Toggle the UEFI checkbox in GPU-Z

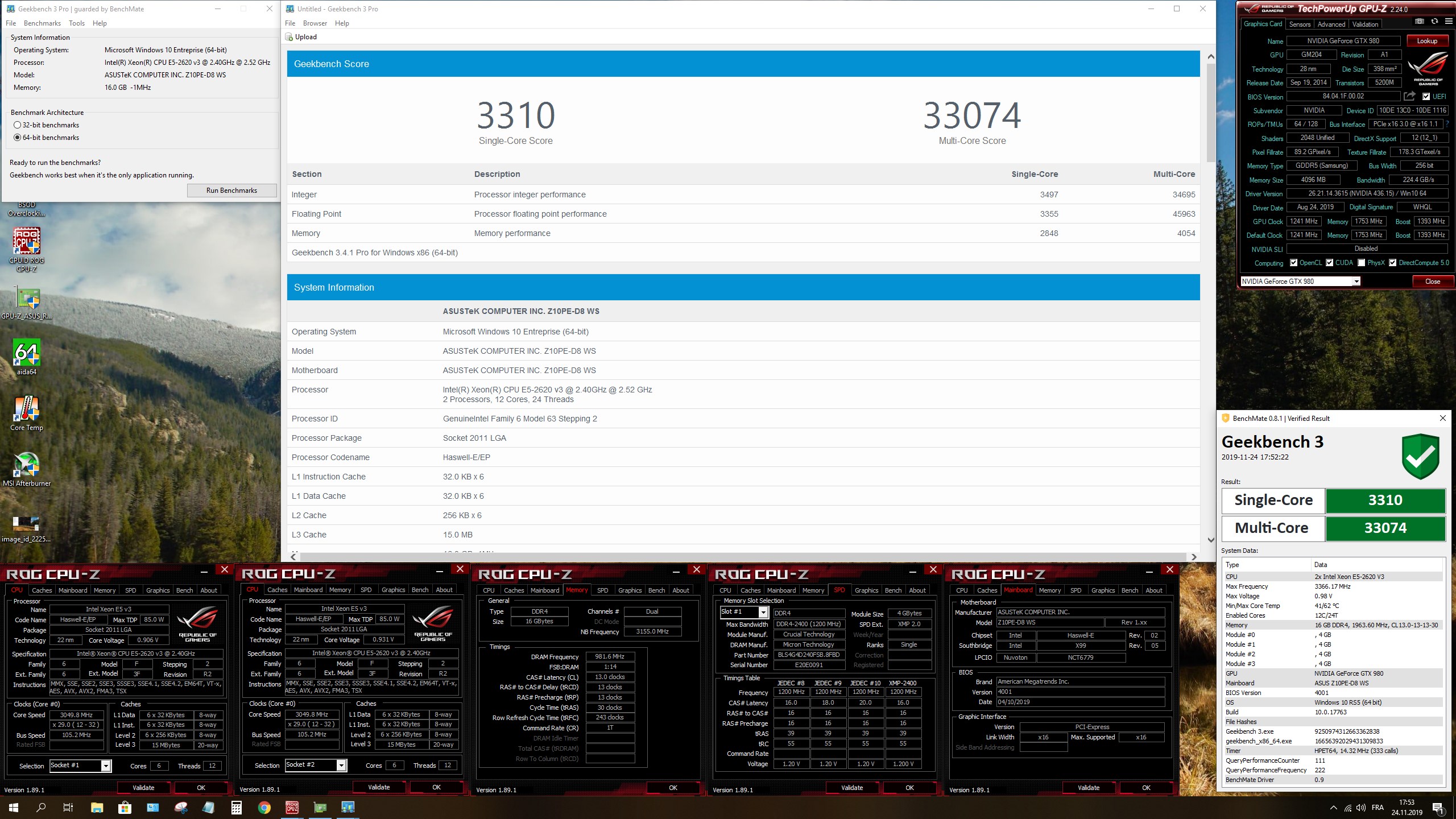1426,97
